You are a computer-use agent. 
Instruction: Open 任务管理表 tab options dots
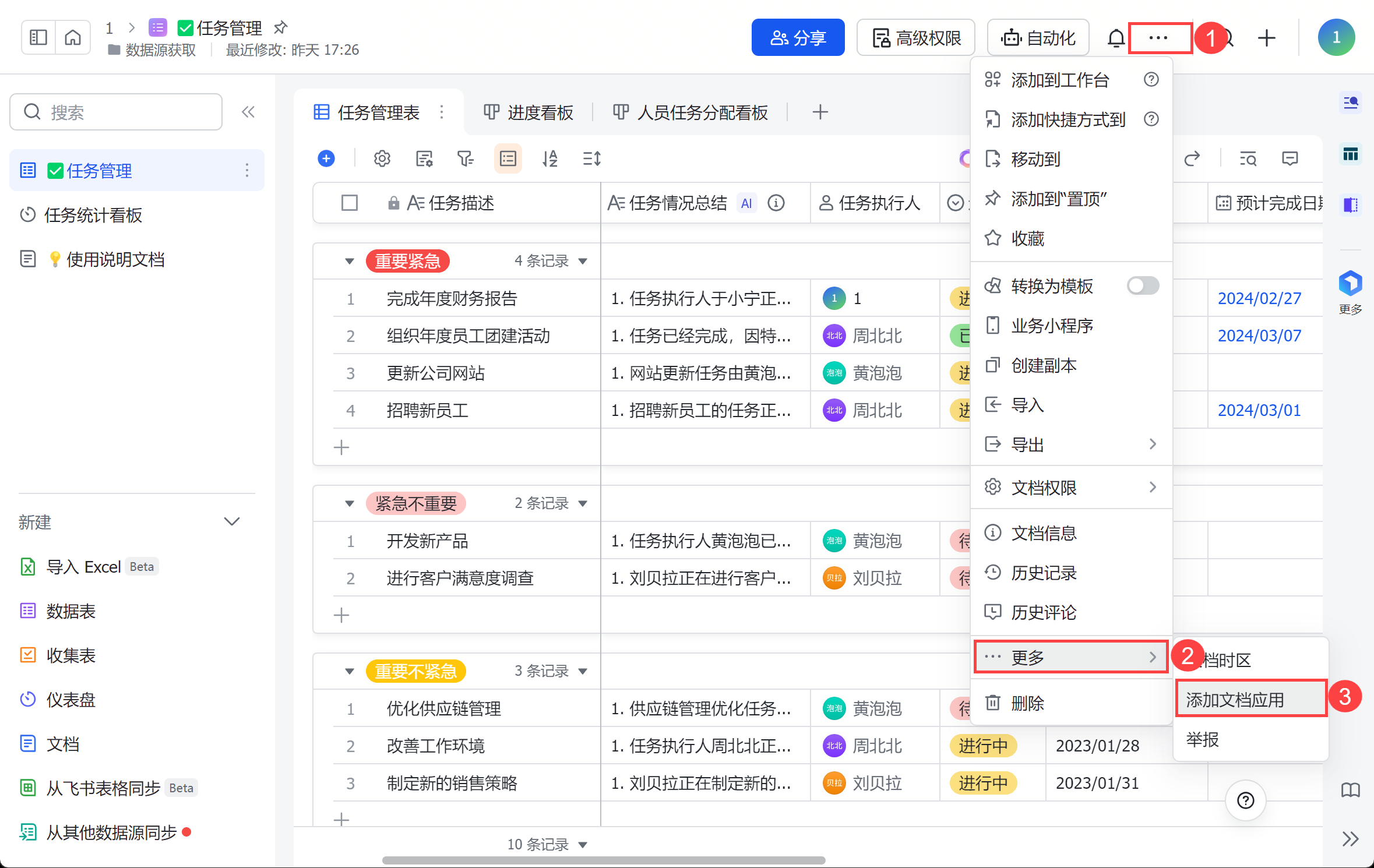442,112
